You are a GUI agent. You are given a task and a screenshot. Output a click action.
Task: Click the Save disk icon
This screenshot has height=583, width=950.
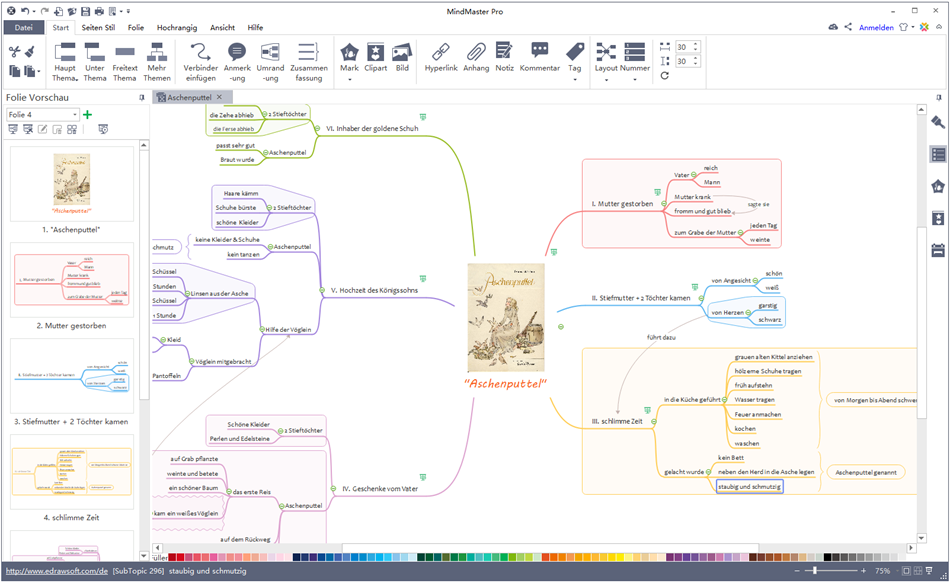pos(85,11)
